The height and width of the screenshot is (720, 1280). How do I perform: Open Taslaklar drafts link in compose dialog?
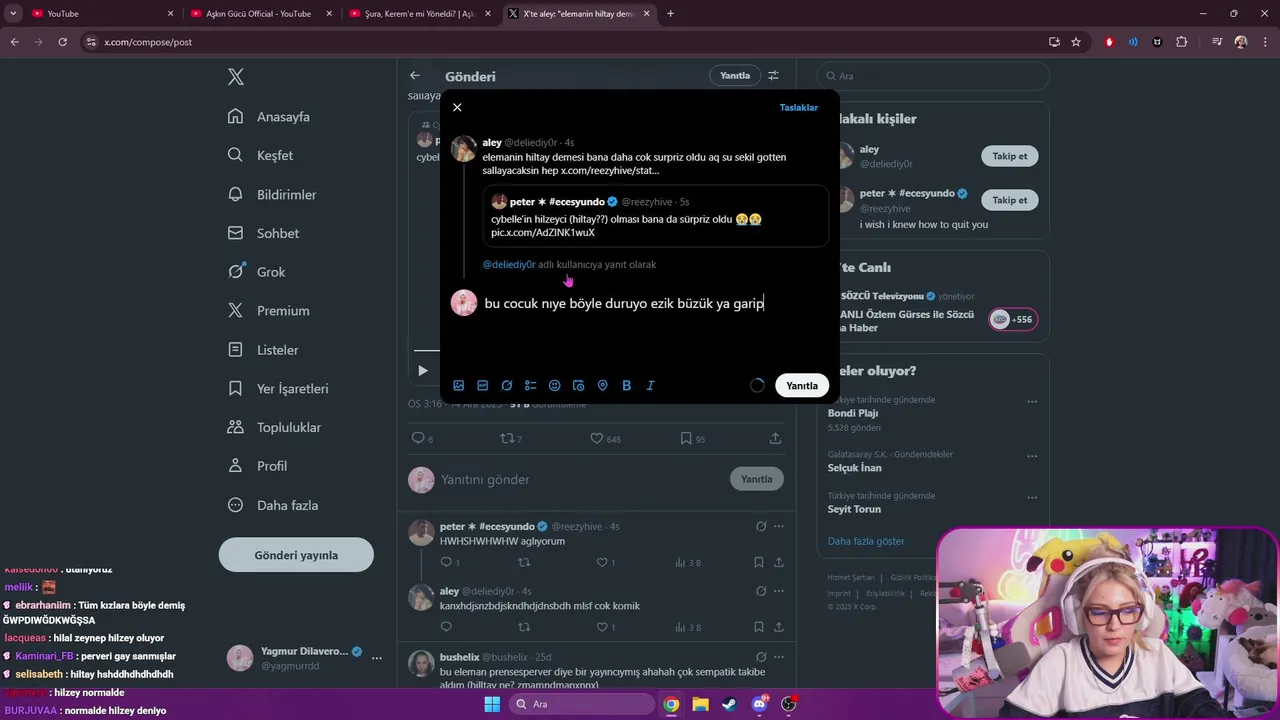[x=799, y=107]
